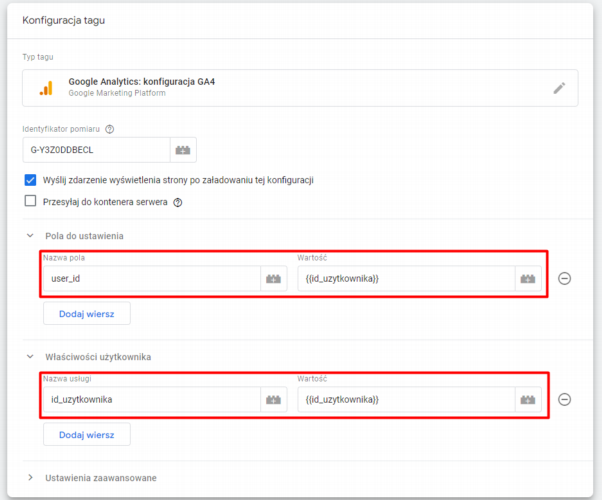Click Dodaj wiersz under Właściwości użytkownika
Image resolution: width=602 pixels, height=500 pixels.
tap(86, 434)
